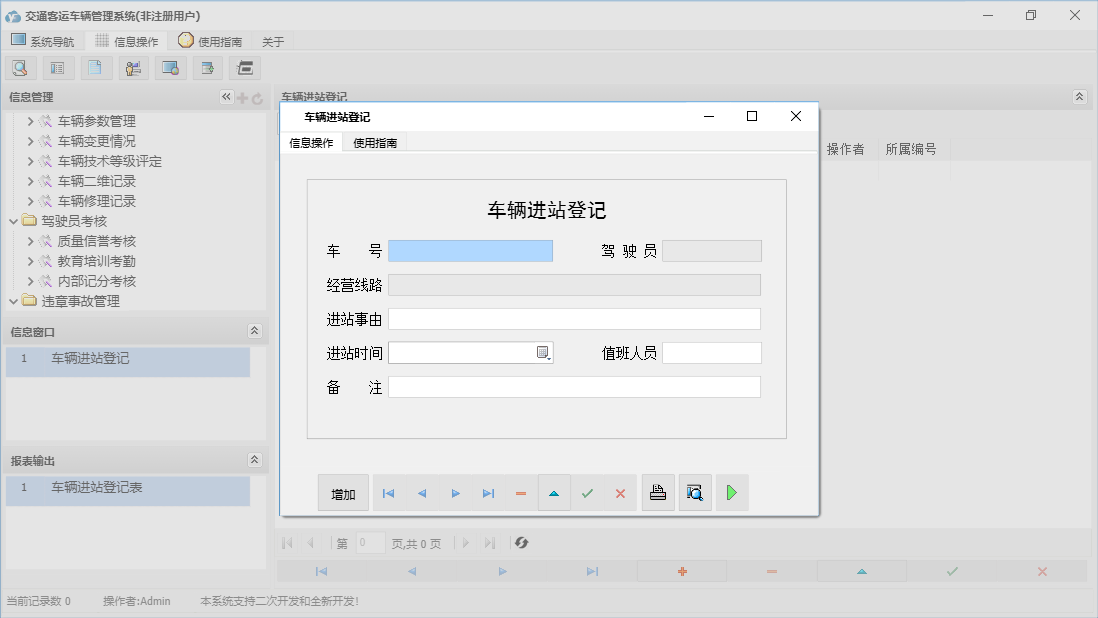Screen dimensions: 1098x618
Task: Switch to the 使用指南 tab in the dialog
Action: click(x=375, y=142)
